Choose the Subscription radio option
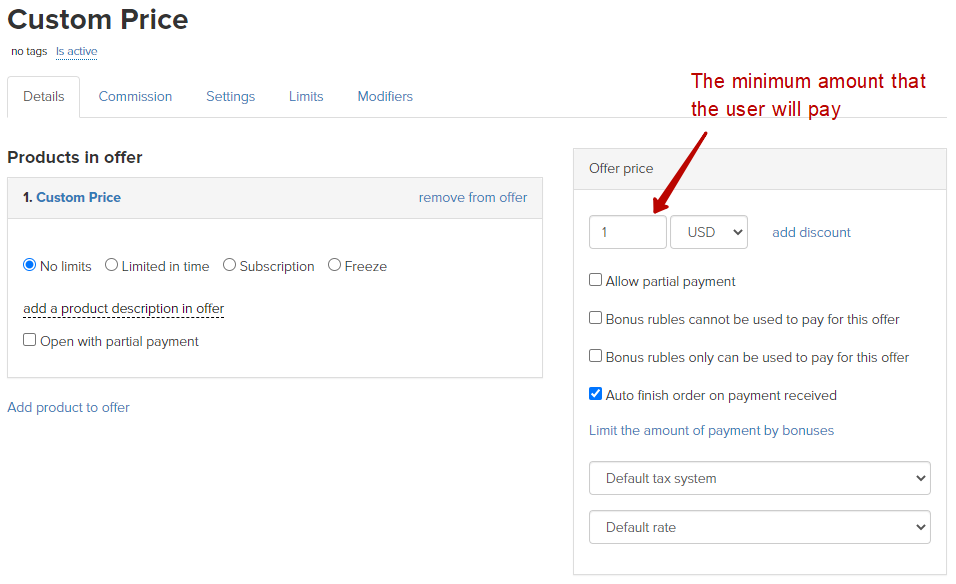The width and height of the screenshot is (956, 584). pos(230,266)
